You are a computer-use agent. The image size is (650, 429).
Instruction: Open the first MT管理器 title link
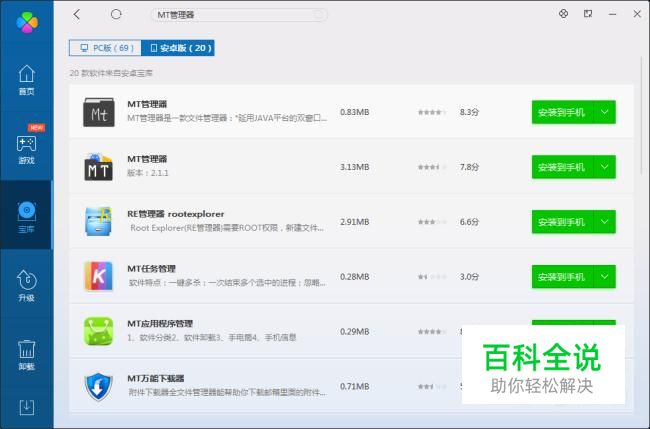click(x=147, y=104)
